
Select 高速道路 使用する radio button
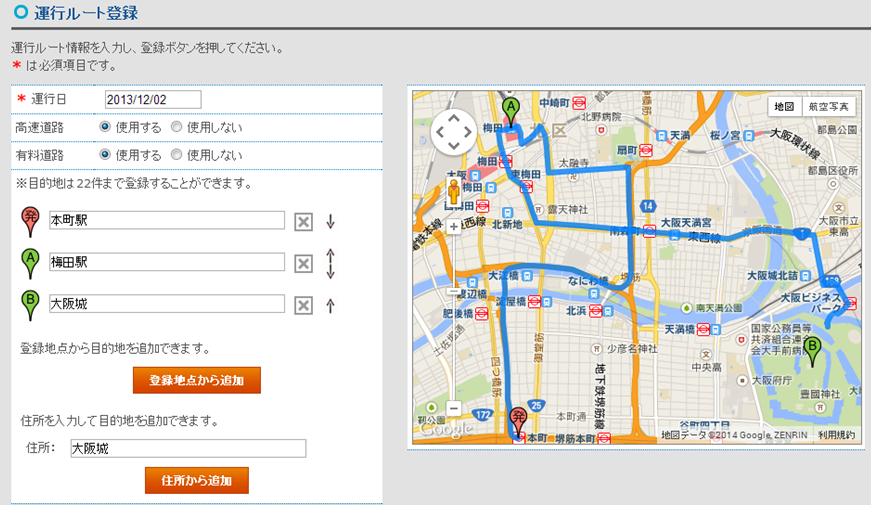104,127
